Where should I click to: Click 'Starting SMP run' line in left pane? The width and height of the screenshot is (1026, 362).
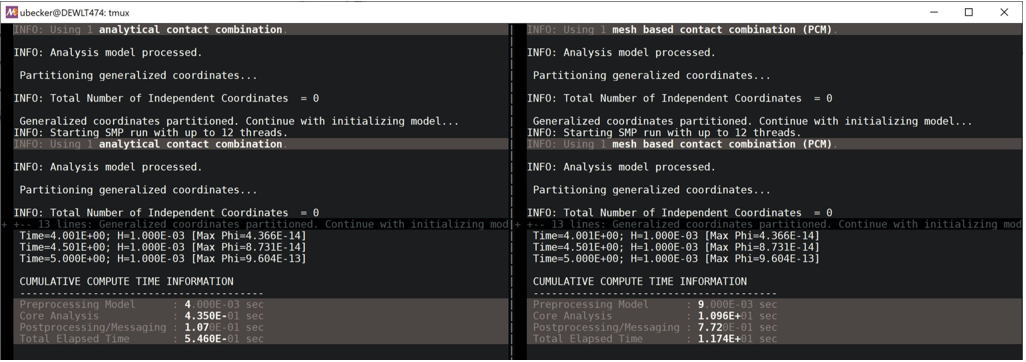150,133
